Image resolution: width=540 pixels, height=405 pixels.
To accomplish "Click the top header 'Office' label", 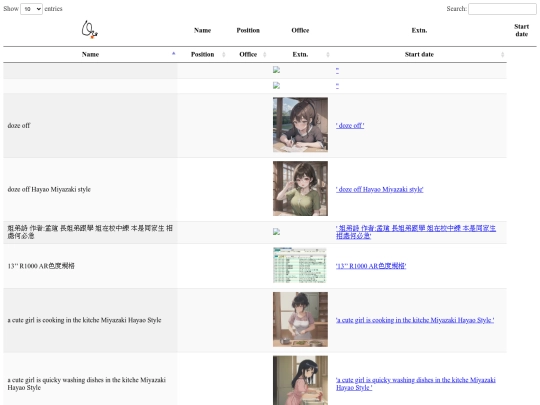I will click(x=300, y=30).
